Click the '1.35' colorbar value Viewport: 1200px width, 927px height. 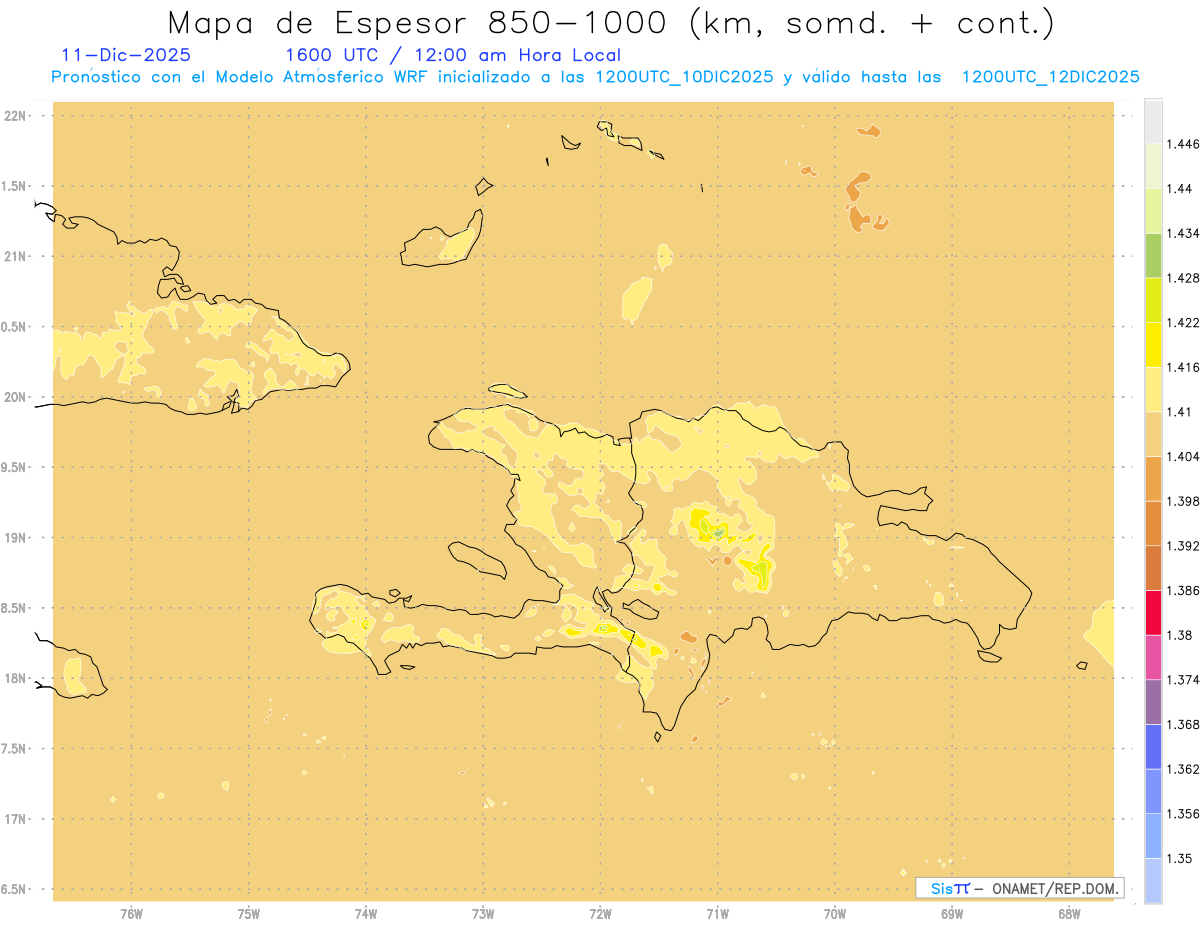pos(1179,858)
